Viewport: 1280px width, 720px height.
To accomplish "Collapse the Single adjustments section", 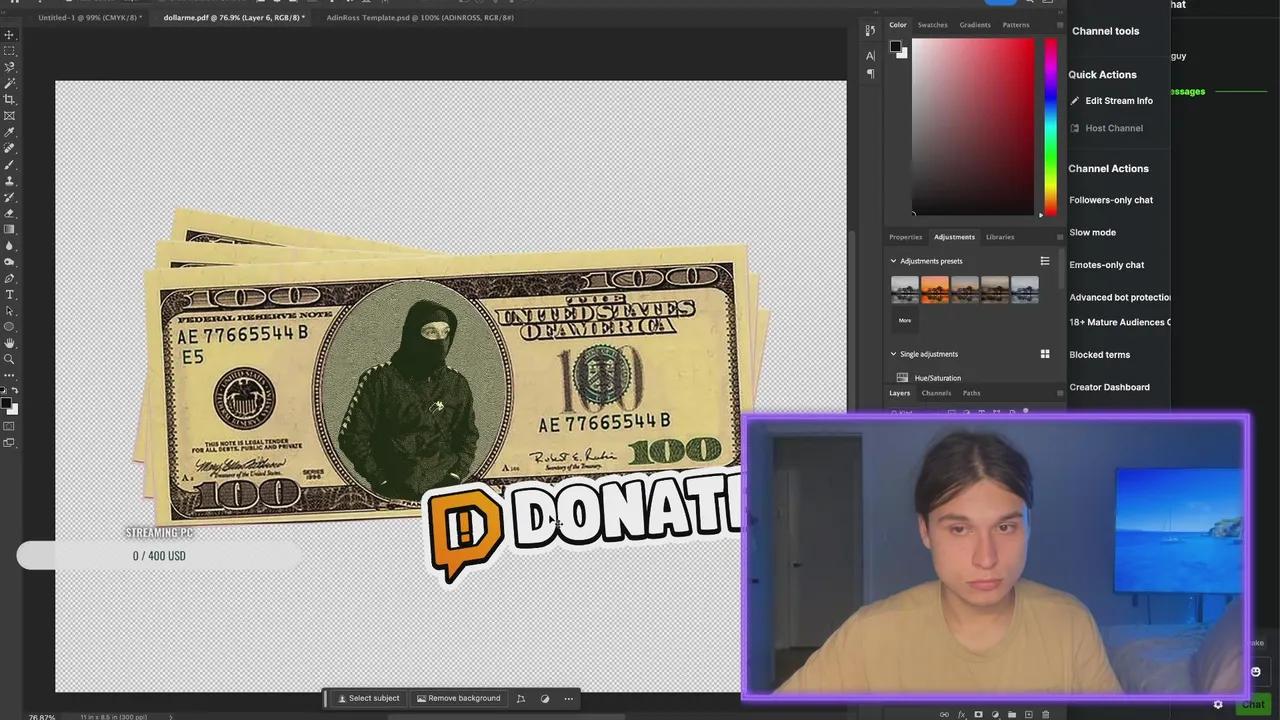I will tap(894, 354).
